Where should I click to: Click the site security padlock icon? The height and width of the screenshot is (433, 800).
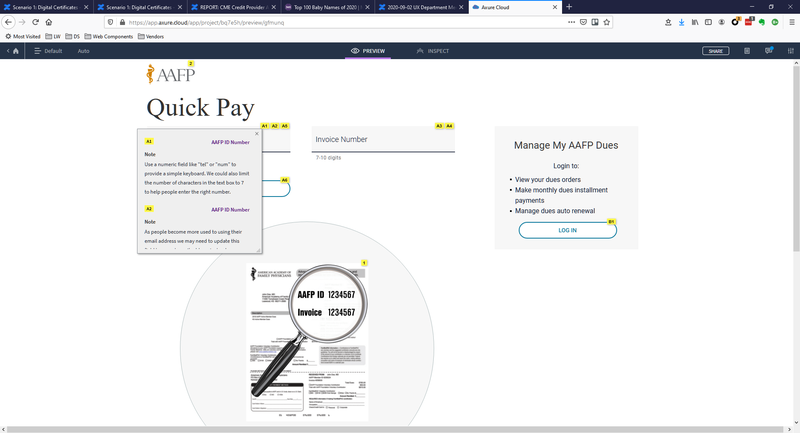point(122,22)
